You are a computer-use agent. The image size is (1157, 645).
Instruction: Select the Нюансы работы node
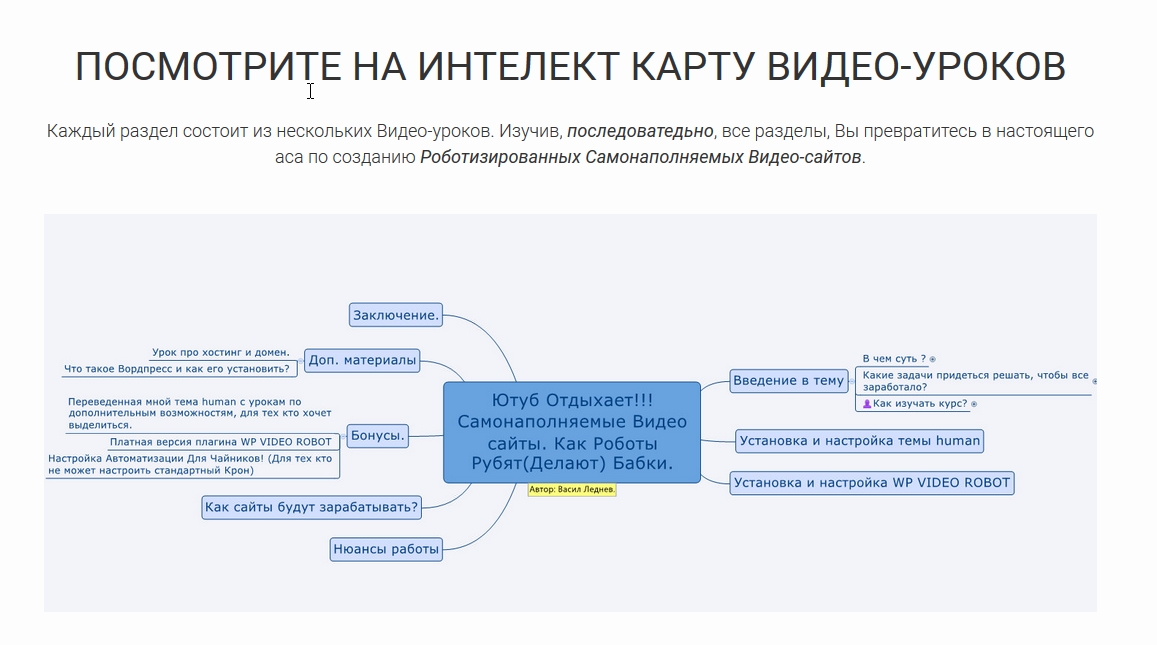pyautogui.click(x=386, y=549)
